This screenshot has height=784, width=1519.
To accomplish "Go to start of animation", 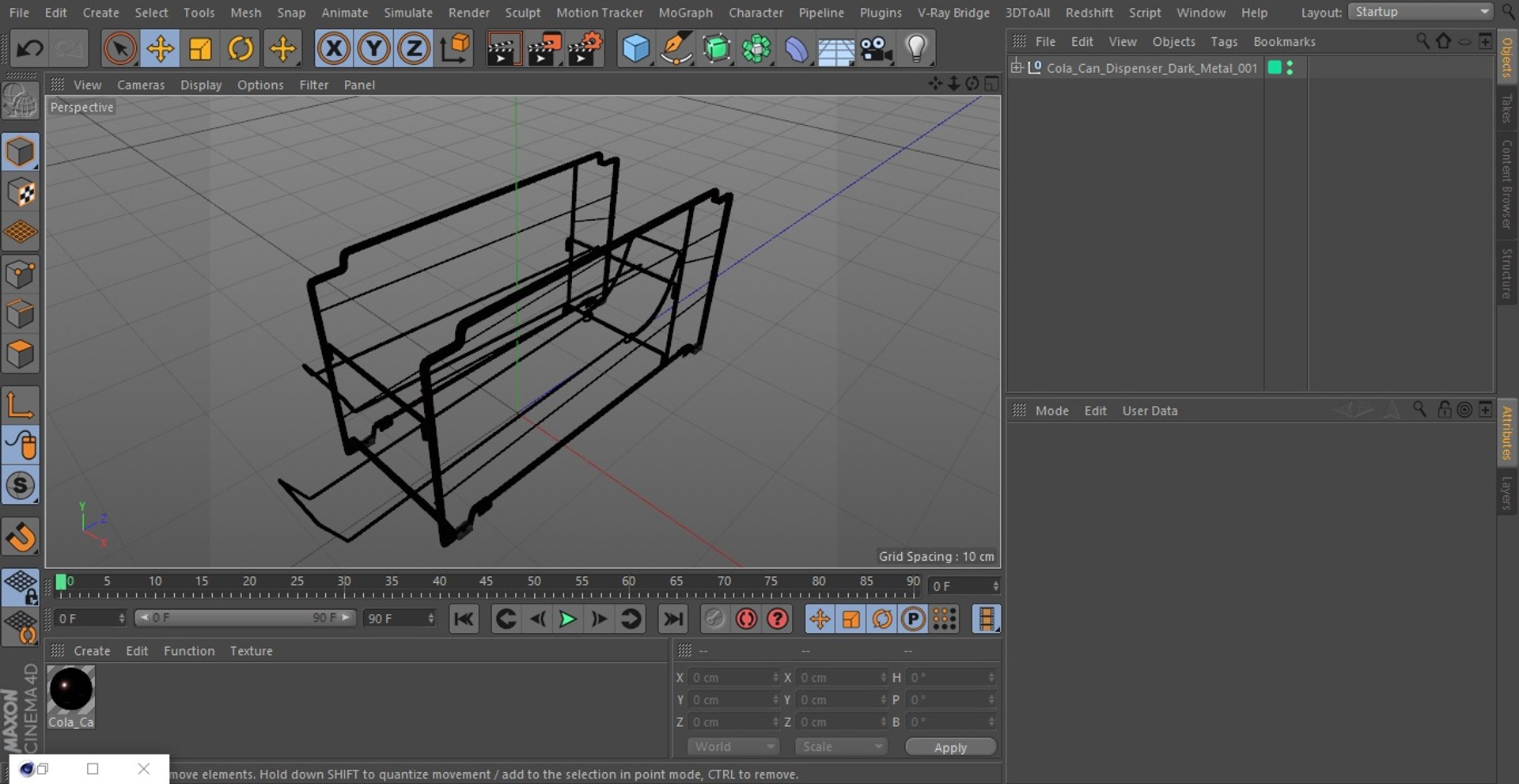I will pos(464,619).
